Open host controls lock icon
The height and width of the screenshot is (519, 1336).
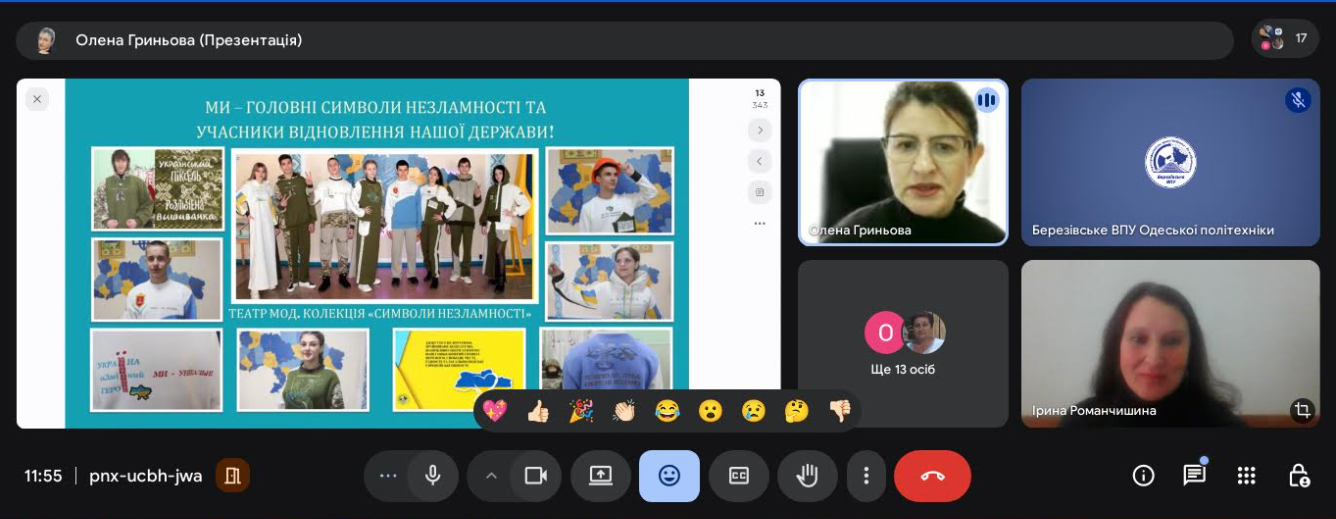[x=1298, y=476]
